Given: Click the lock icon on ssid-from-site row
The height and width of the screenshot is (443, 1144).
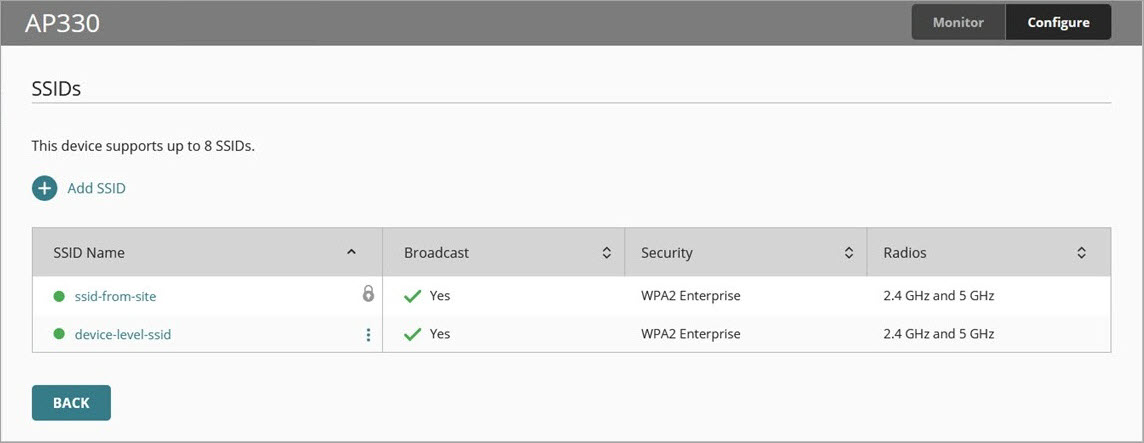Looking at the screenshot, I should coord(368,294).
